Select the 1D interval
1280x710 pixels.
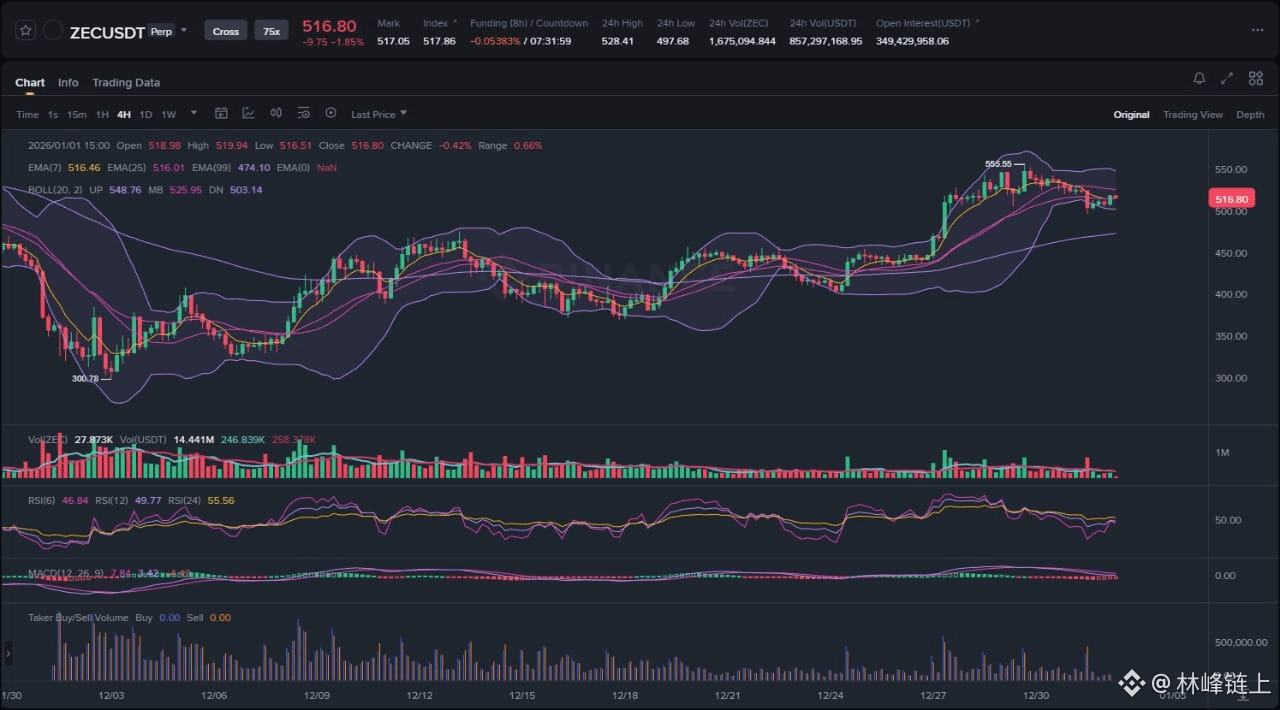pyautogui.click(x=146, y=115)
